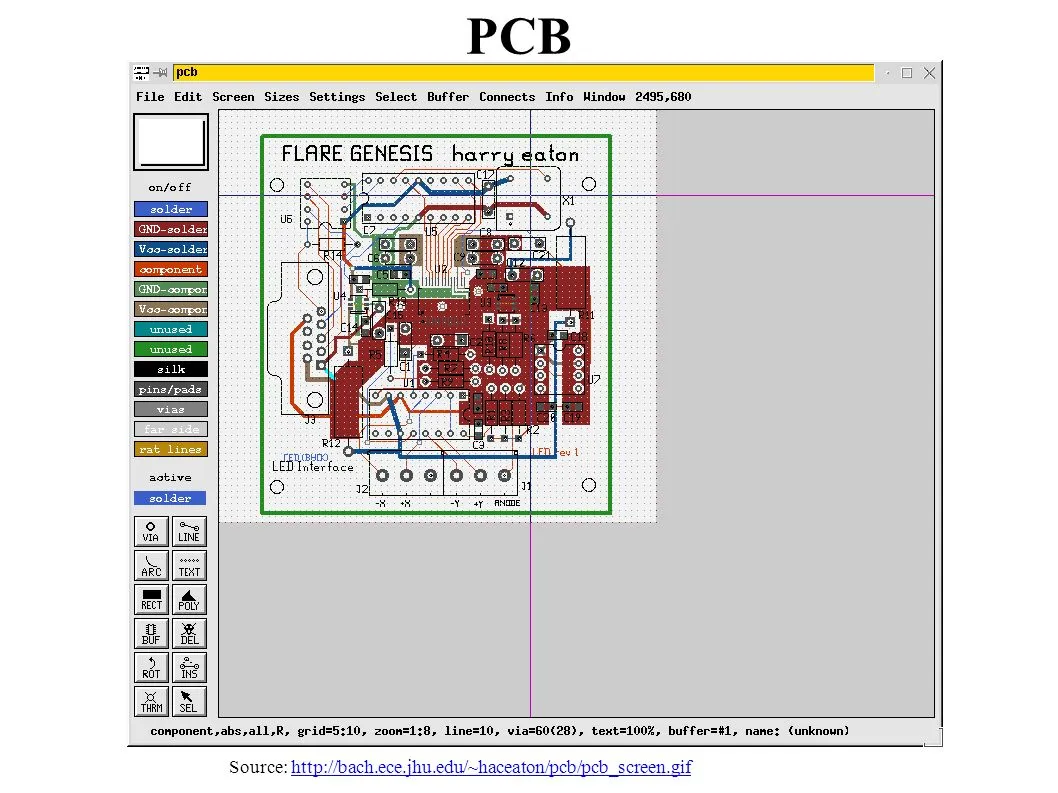Switch to the SEL selection tool
Viewport: 1058px width, 793px height.
pyautogui.click(x=189, y=701)
